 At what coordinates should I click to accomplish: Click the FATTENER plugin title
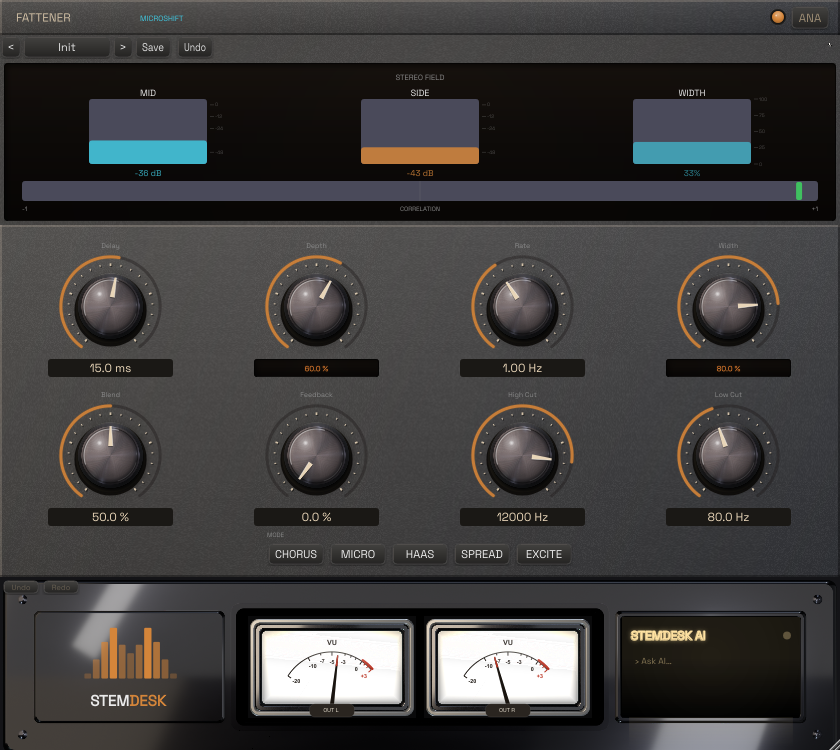pos(43,18)
